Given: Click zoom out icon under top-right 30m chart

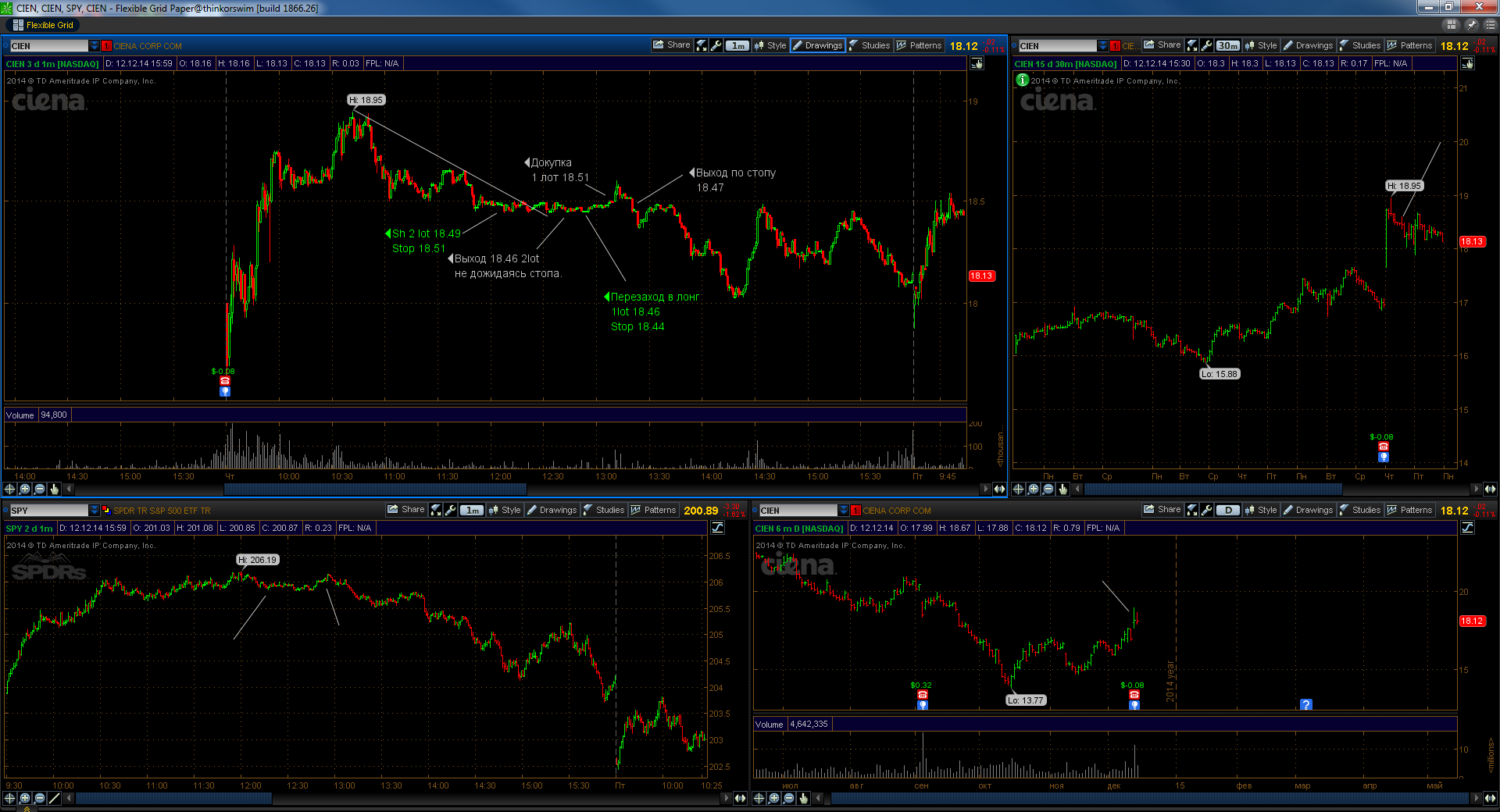Looking at the screenshot, I should click(x=1048, y=489).
